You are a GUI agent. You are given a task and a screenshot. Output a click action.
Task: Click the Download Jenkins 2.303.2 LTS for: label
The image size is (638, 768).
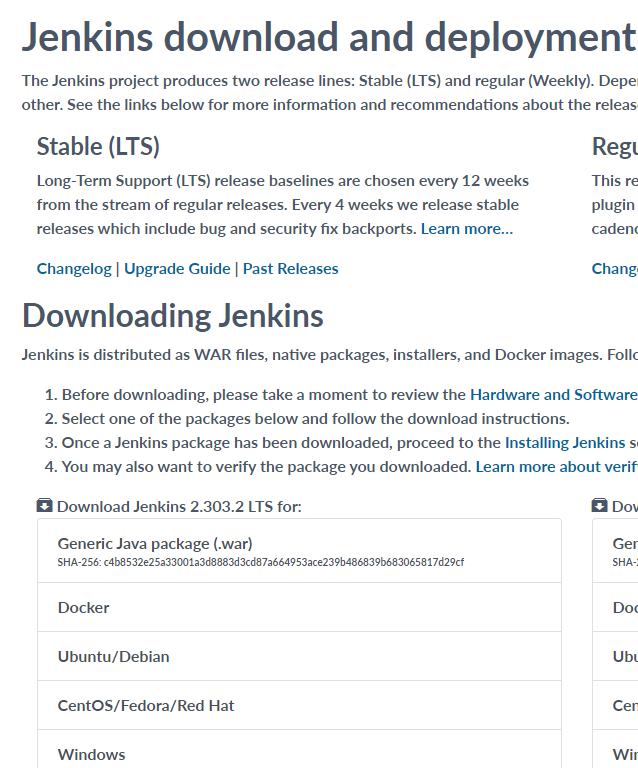(x=179, y=506)
